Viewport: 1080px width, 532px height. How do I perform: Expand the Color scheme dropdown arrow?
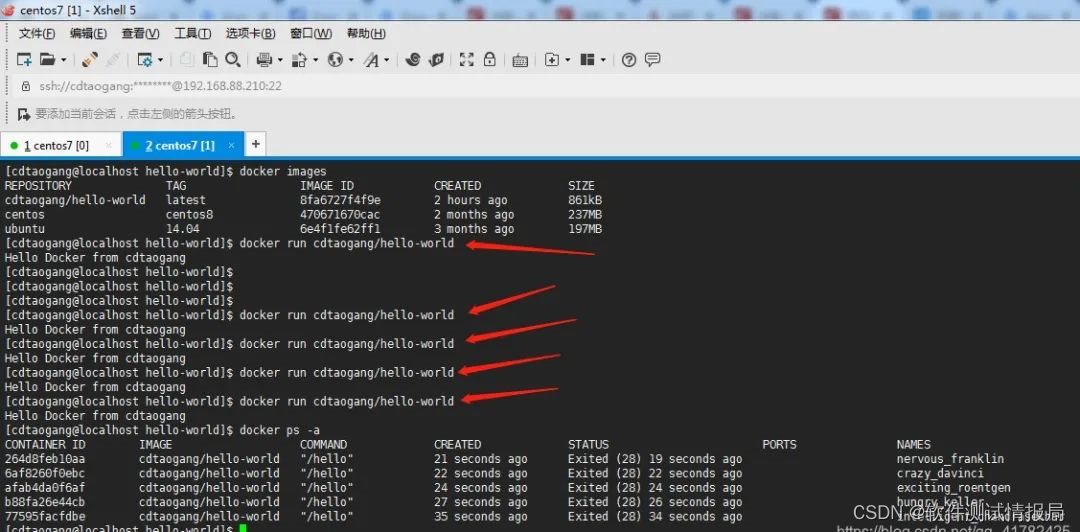tap(315, 61)
